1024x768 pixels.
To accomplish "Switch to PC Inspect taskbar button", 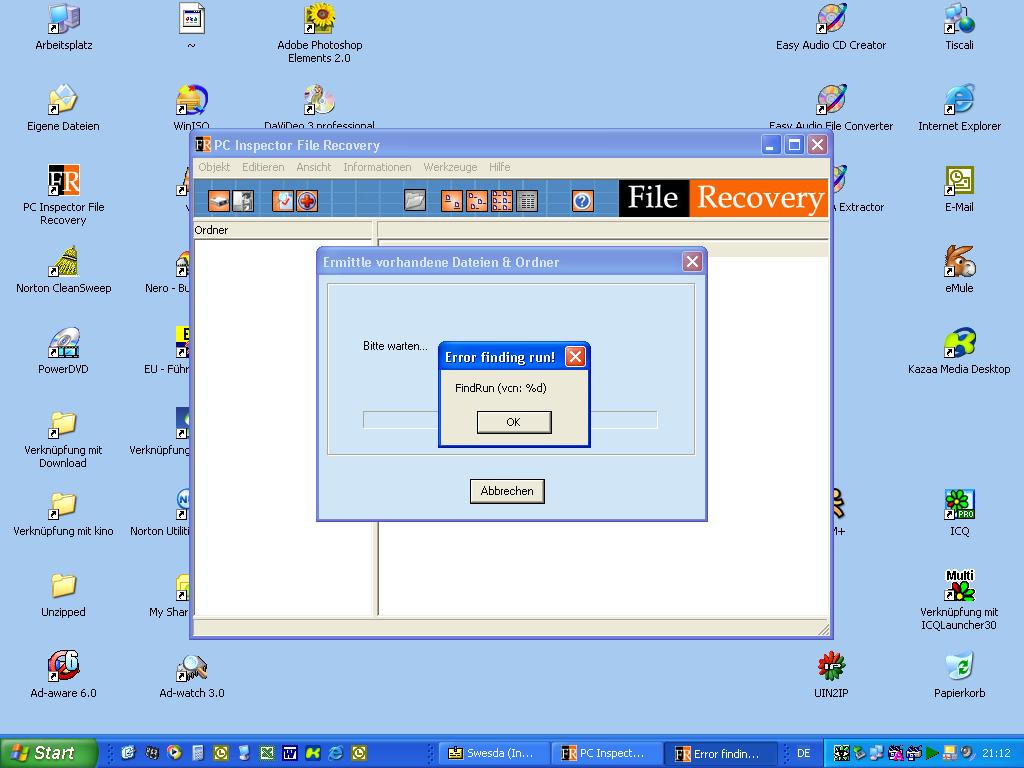I will [x=606, y=754].
